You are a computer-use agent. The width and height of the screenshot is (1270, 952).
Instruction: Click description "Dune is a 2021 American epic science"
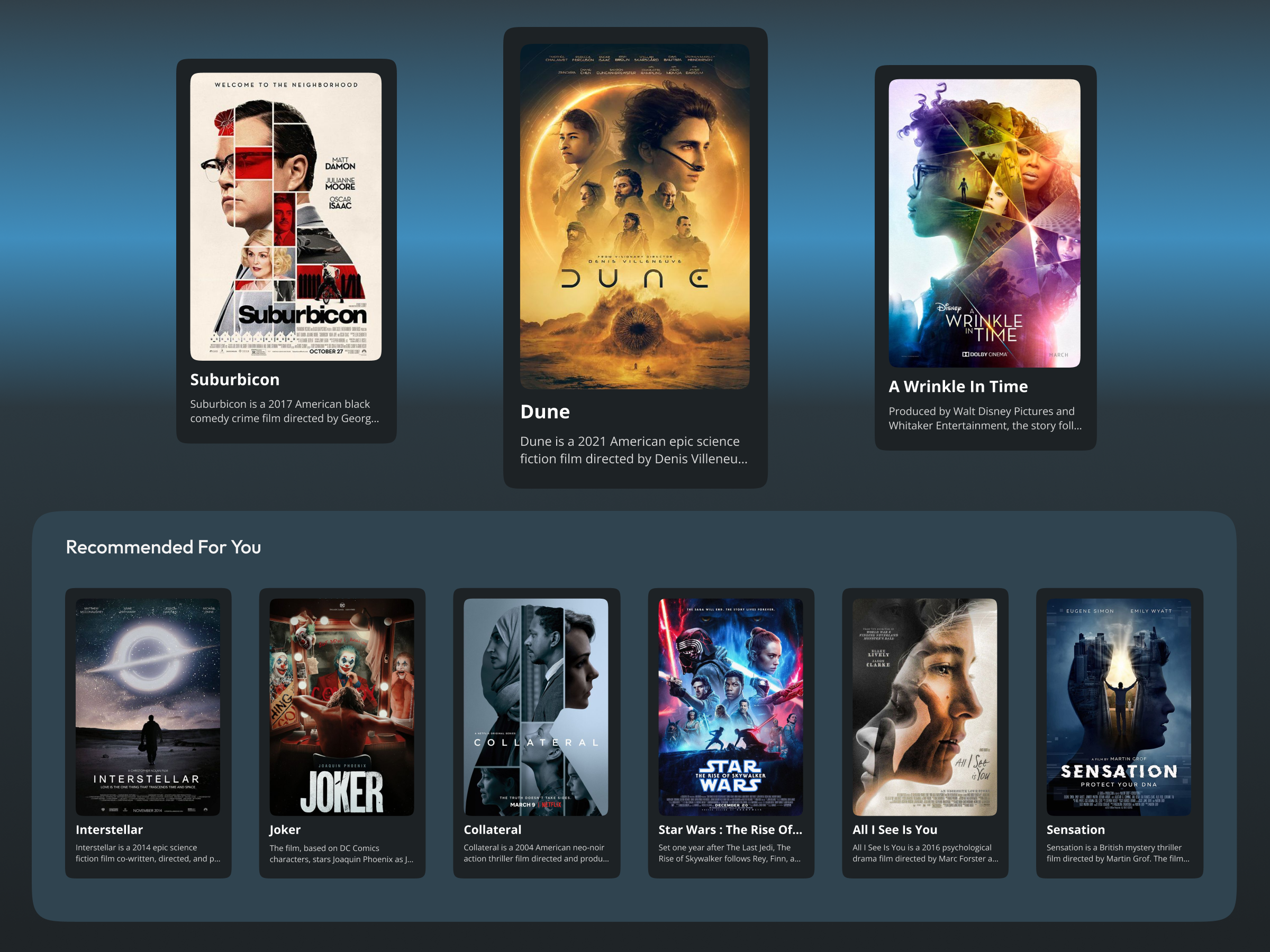pyautogui.click(x=629, y=441)
